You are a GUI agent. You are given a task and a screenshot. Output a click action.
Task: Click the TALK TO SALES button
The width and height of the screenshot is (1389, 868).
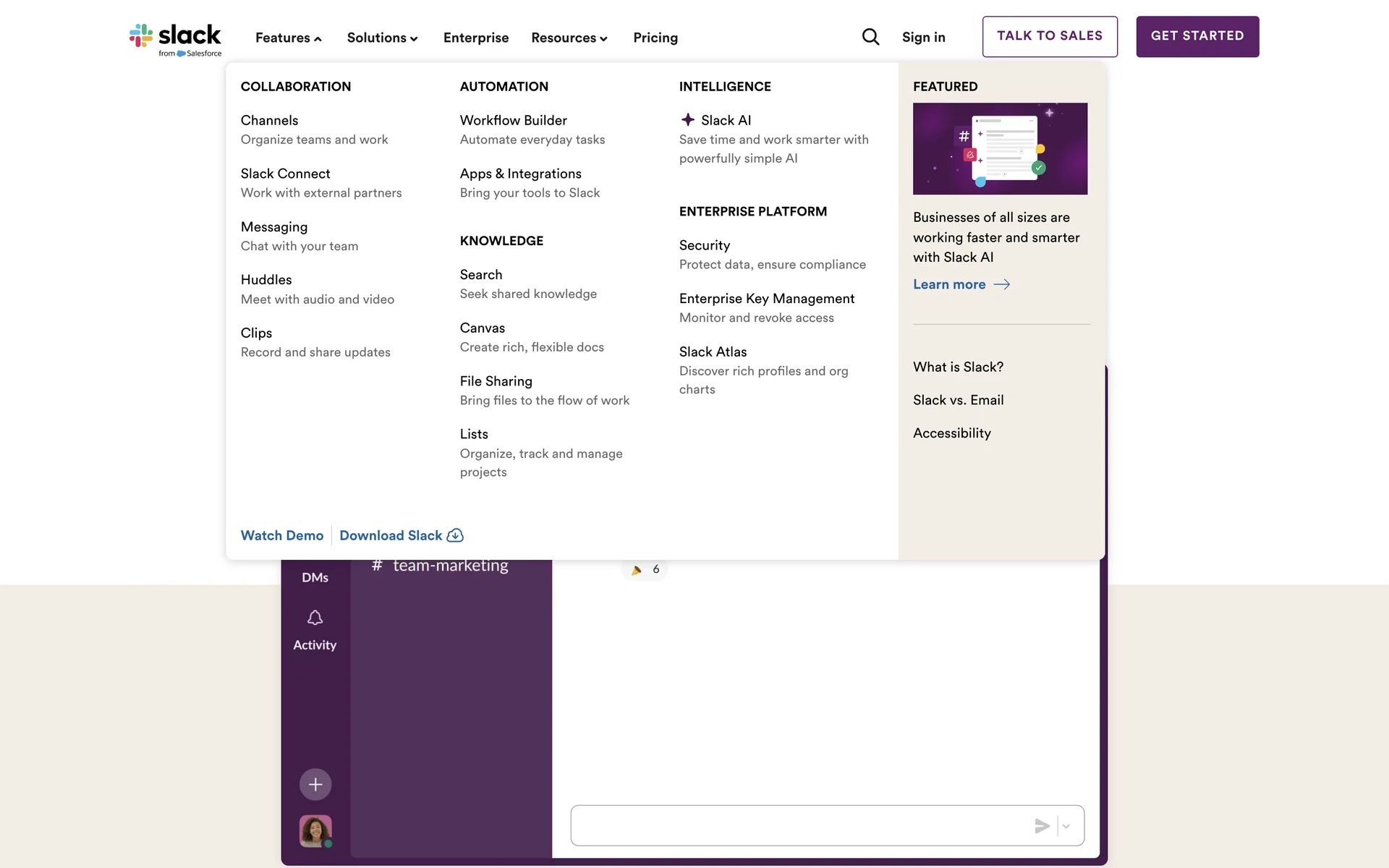click(x=1050, y=36)
